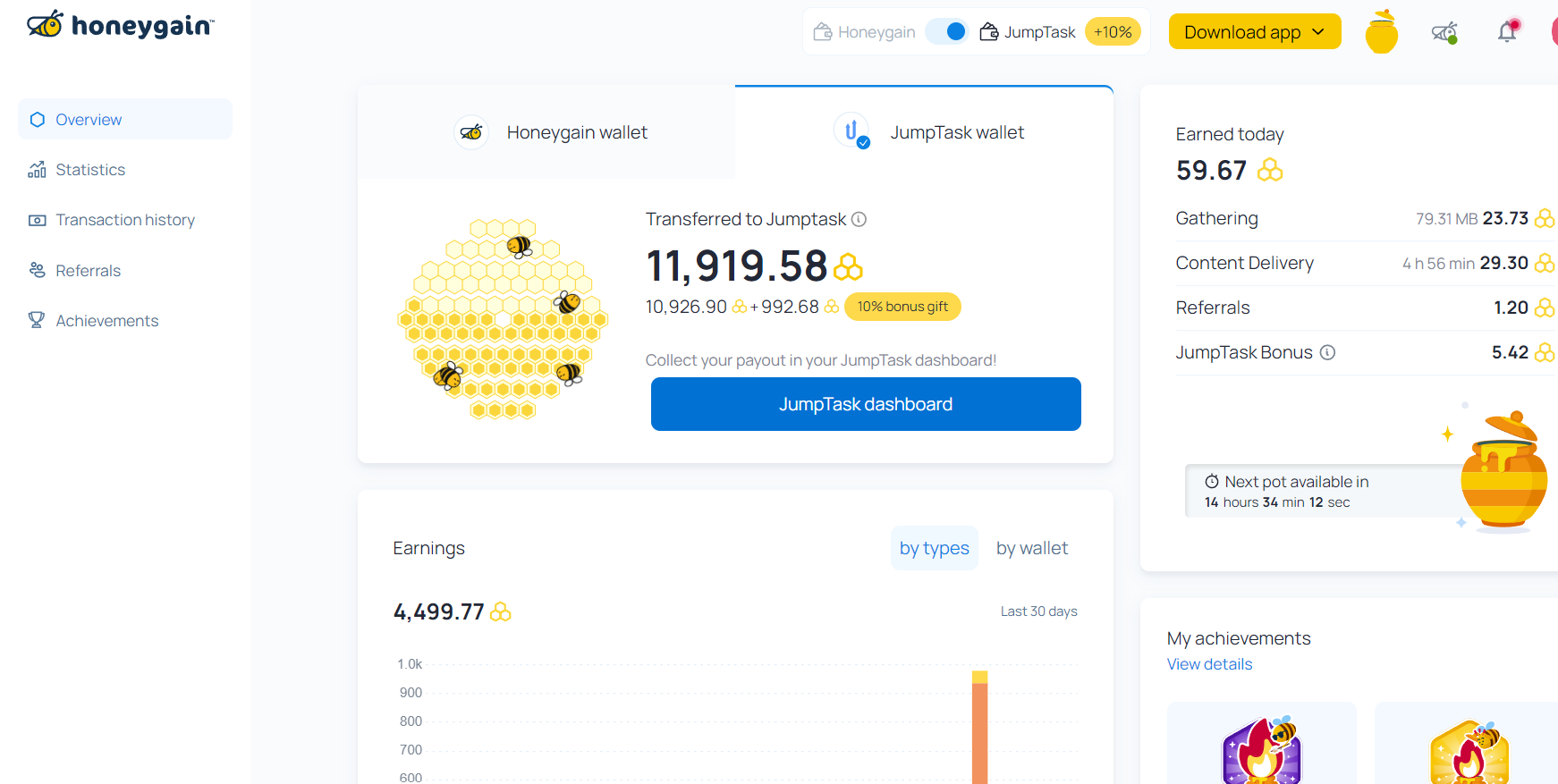Open the Referrals page
This screenshot has width=1558, height=784.
coord(88,270)
